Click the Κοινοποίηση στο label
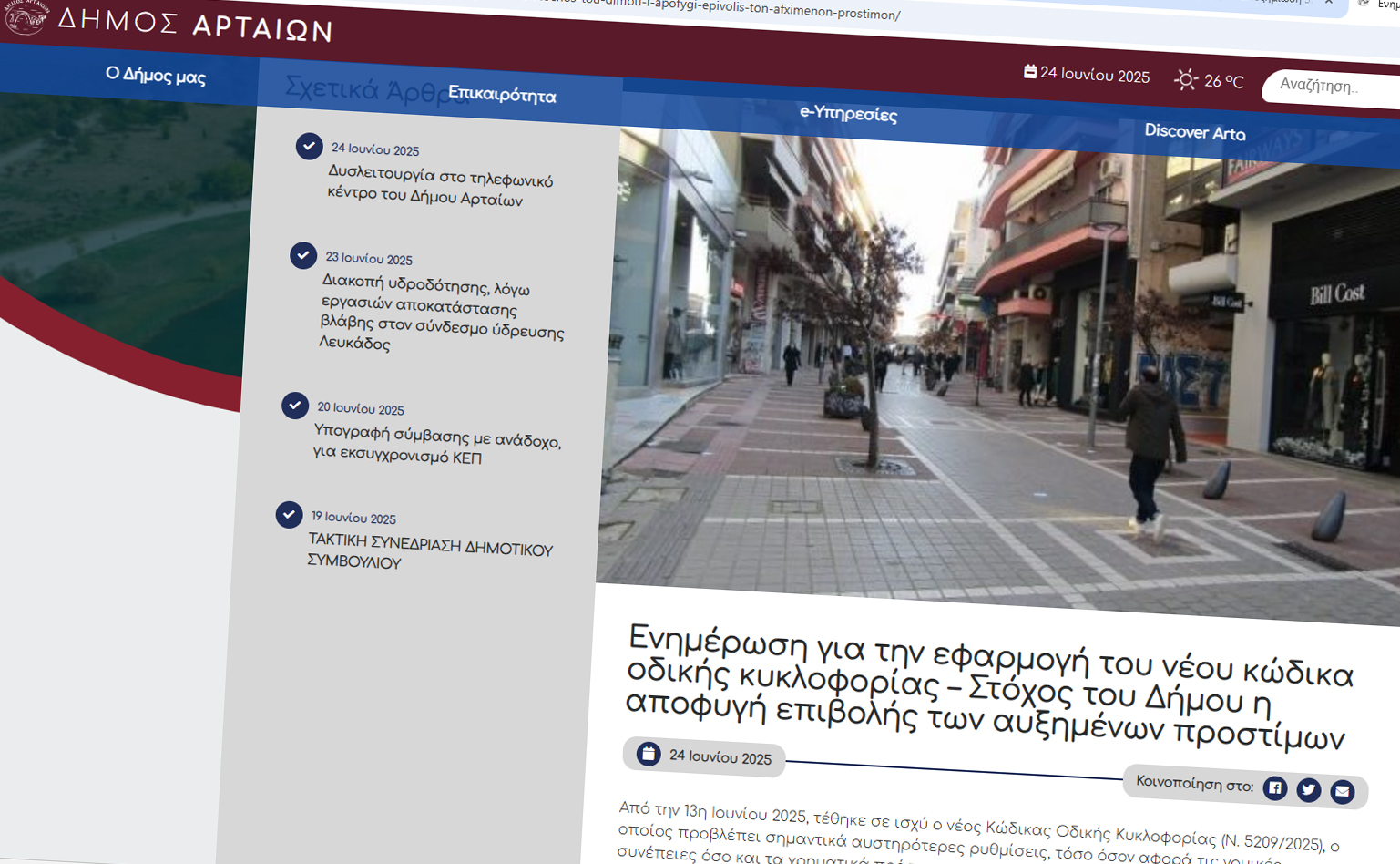Screen dimensions: 1400x864 [x=1194, y=783]
